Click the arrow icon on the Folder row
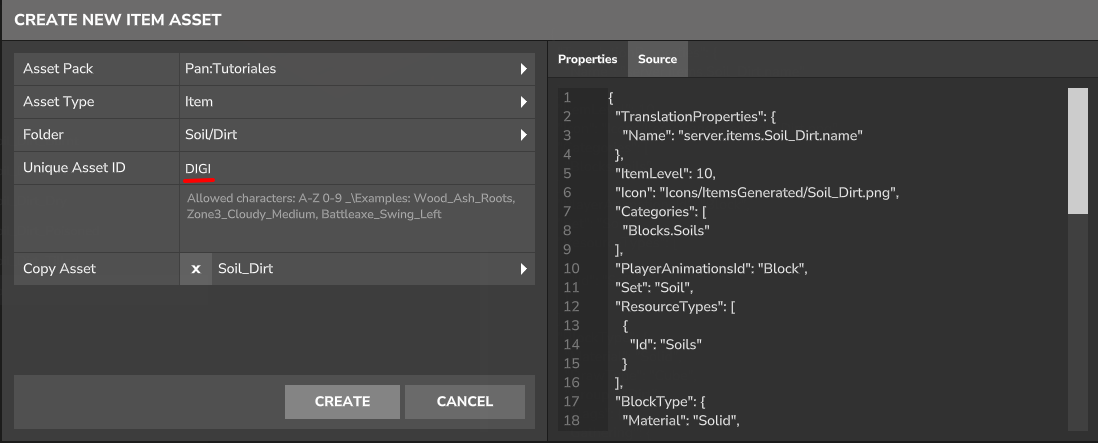 [x=523, y=135]
